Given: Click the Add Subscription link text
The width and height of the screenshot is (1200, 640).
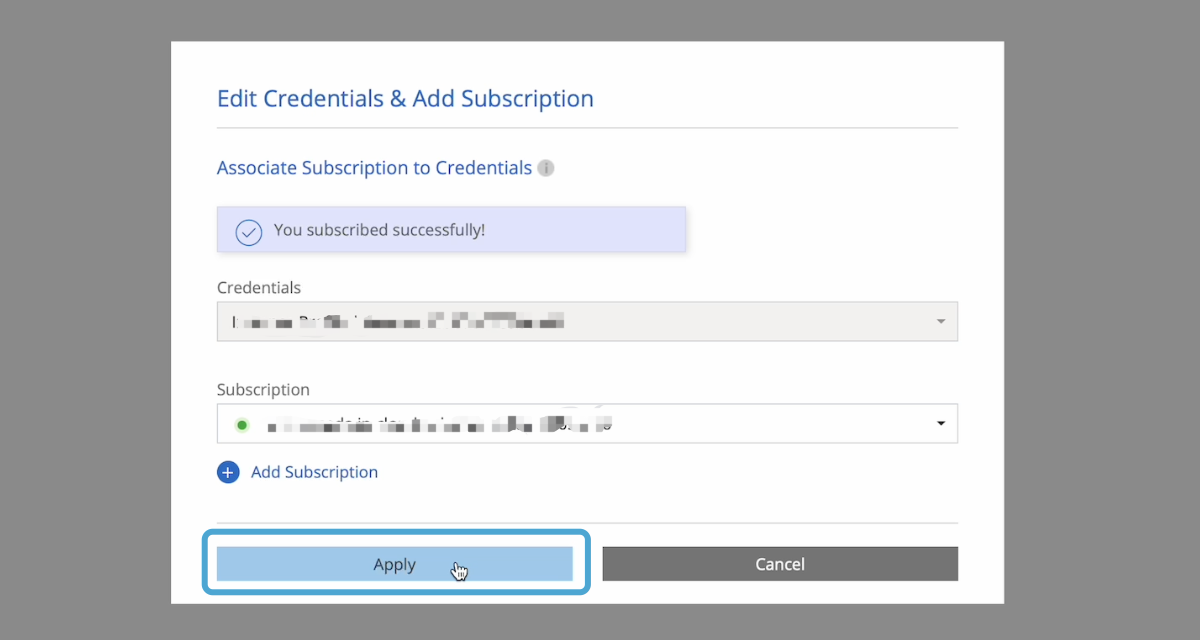Looking at the screenshot, I should click(x=314, y=472).
